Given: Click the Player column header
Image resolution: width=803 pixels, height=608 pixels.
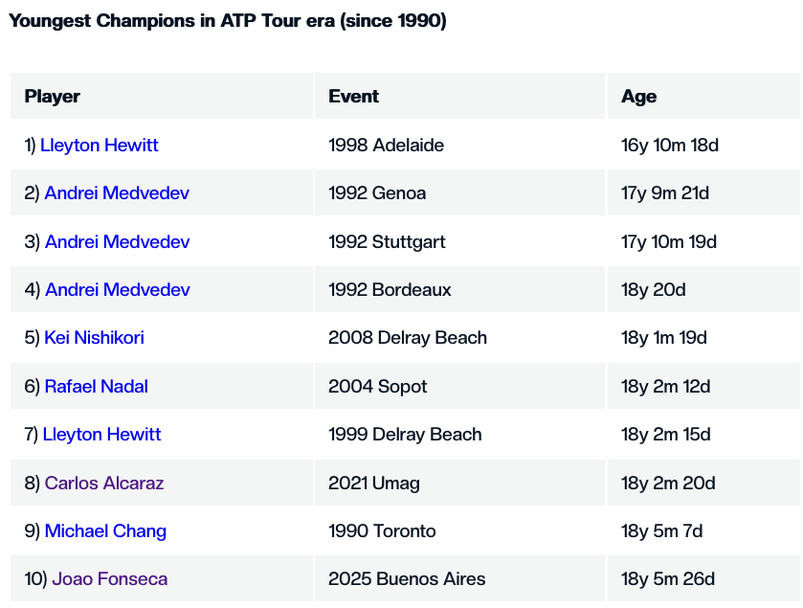Looking at the screenshot, I should click(52, 96).
